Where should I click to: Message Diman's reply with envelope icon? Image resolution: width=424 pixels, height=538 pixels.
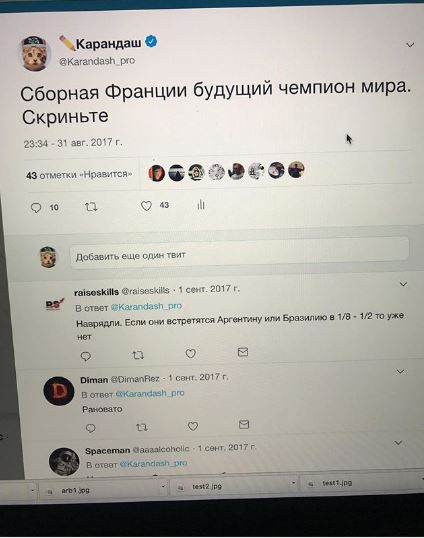pyautogui.click(x=244, y=425)
